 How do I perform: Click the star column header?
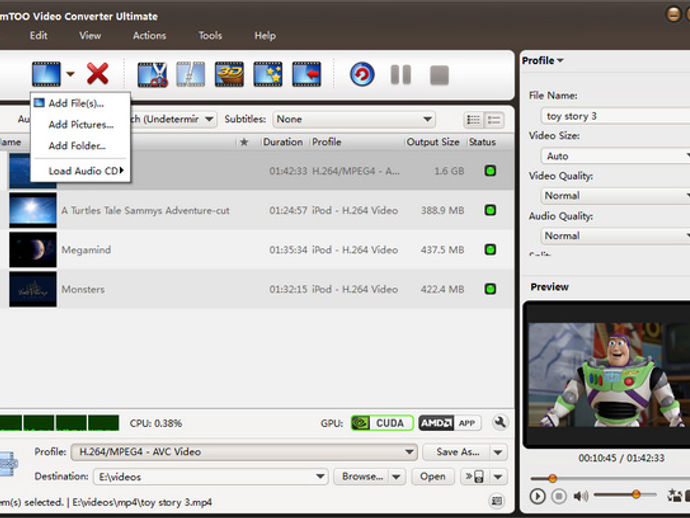244,142
